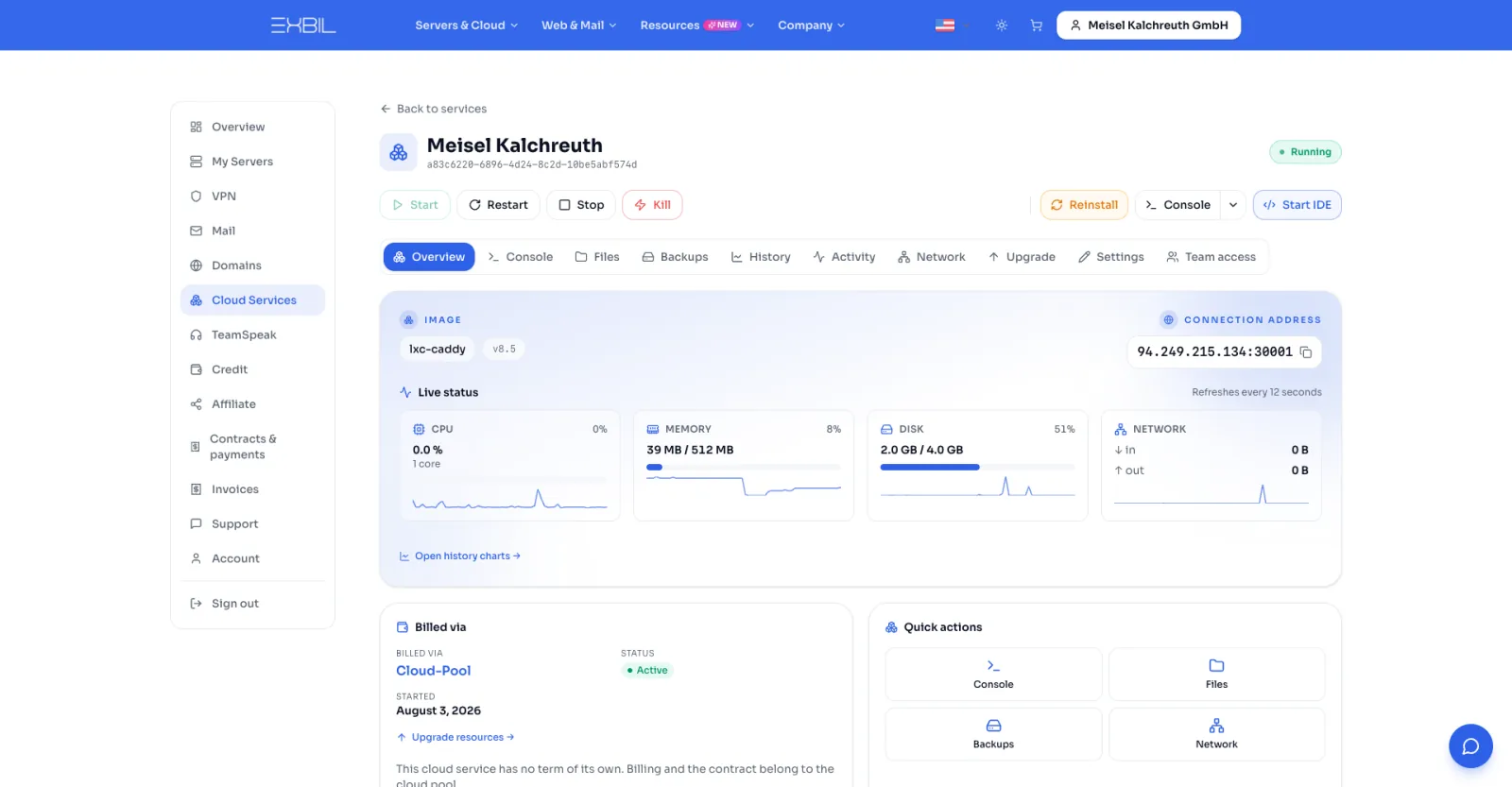This screenshot has height=787, width=1512.
Task: Expand the Web & Mail menu
Action: coord(579,26)
